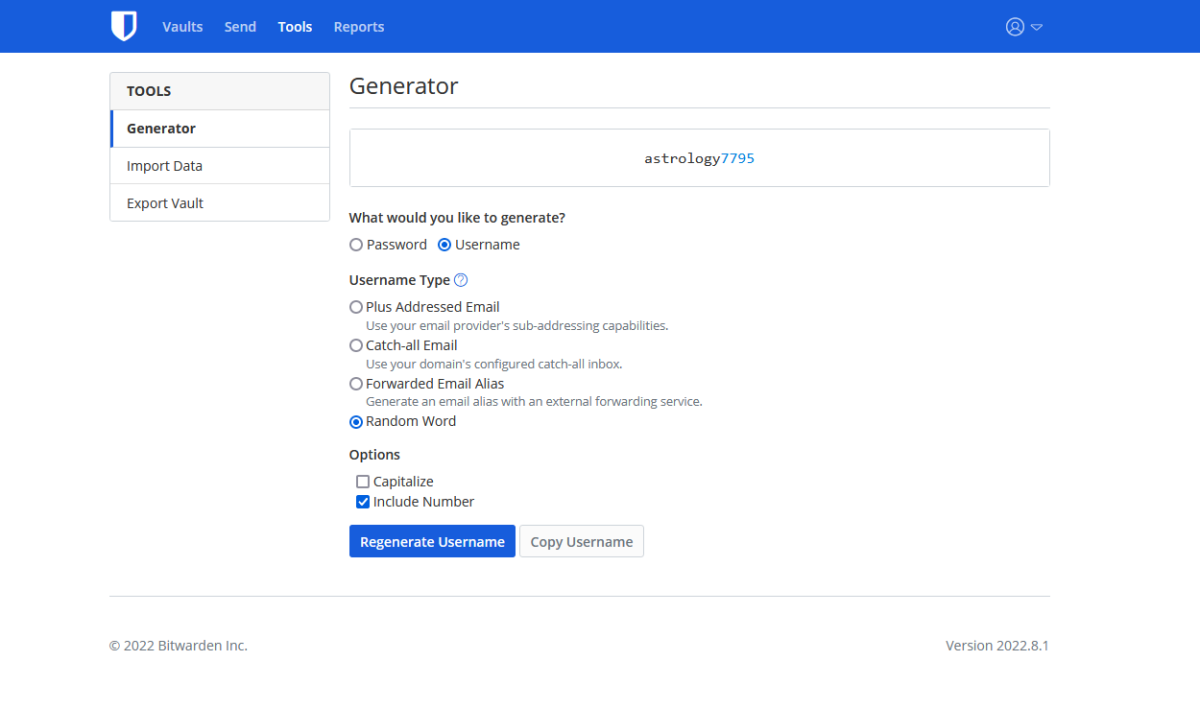Screen dimensions: 1200x708
Task: Open the Send tab
Action: (x=240, y=27)
